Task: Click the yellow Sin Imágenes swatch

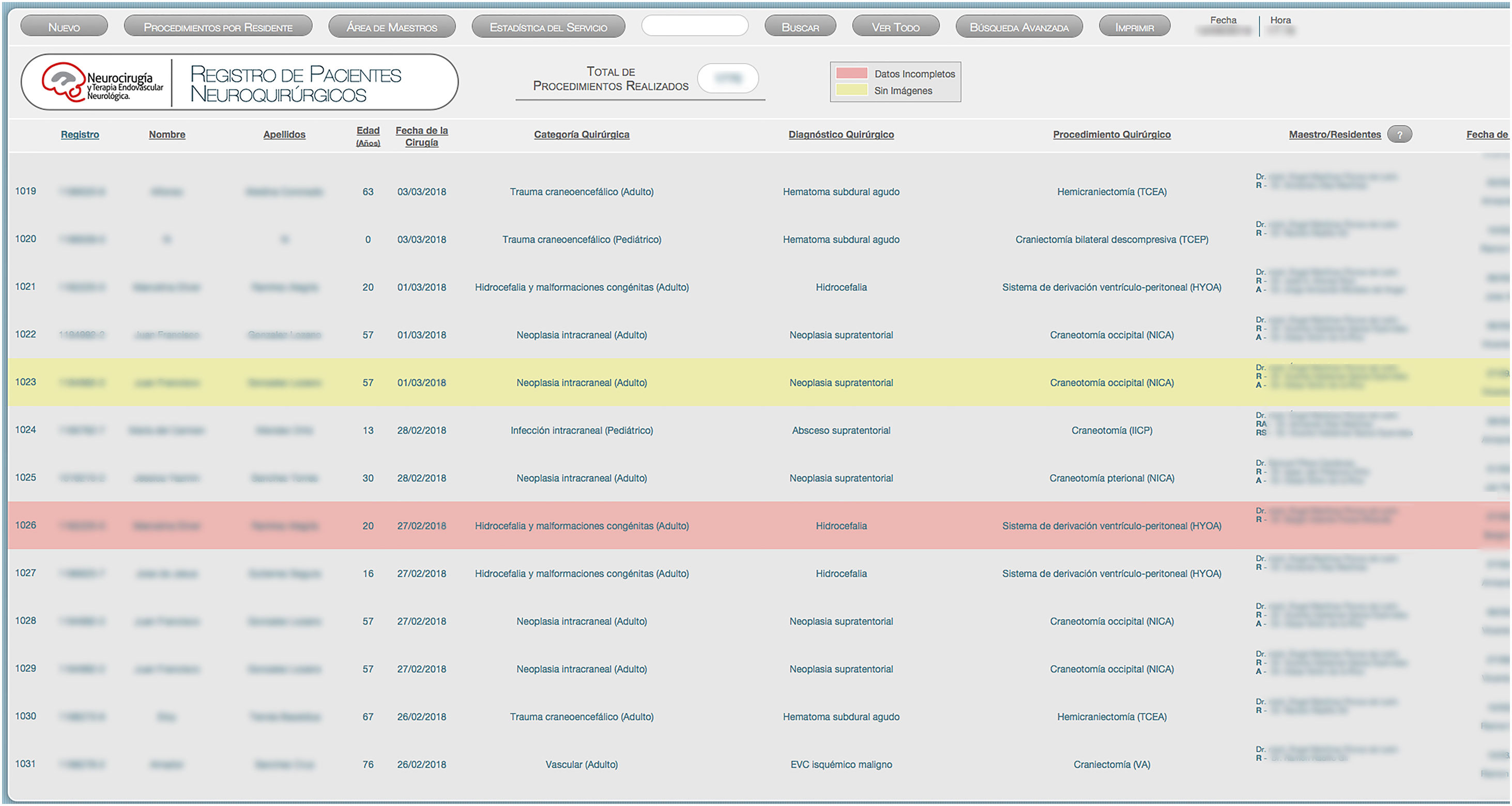Action: pos(851,90)
